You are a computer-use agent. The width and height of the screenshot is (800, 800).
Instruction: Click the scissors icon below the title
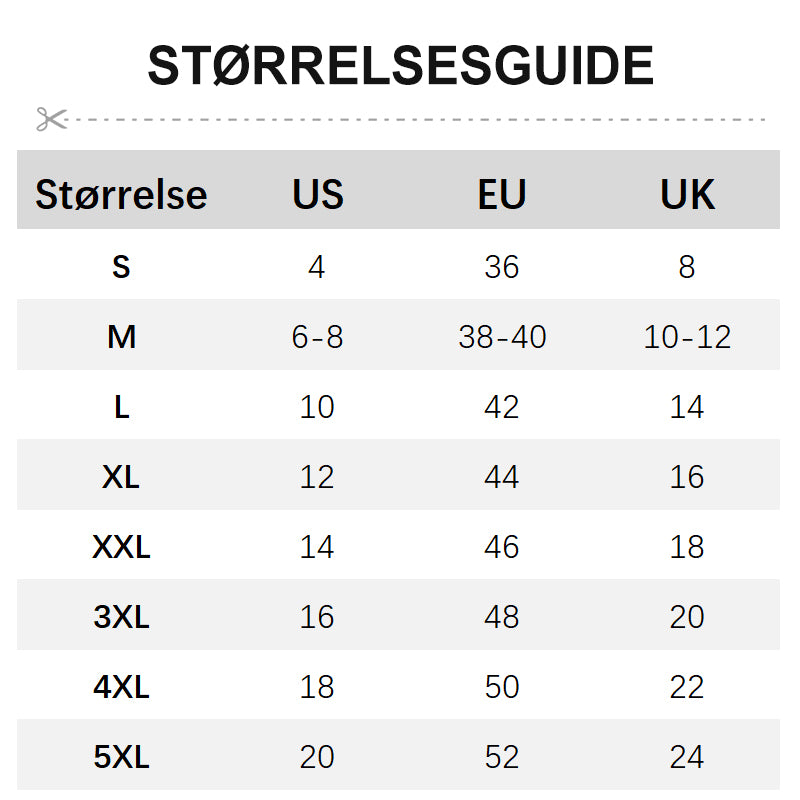pyautogui.click(x=51, y=119)
